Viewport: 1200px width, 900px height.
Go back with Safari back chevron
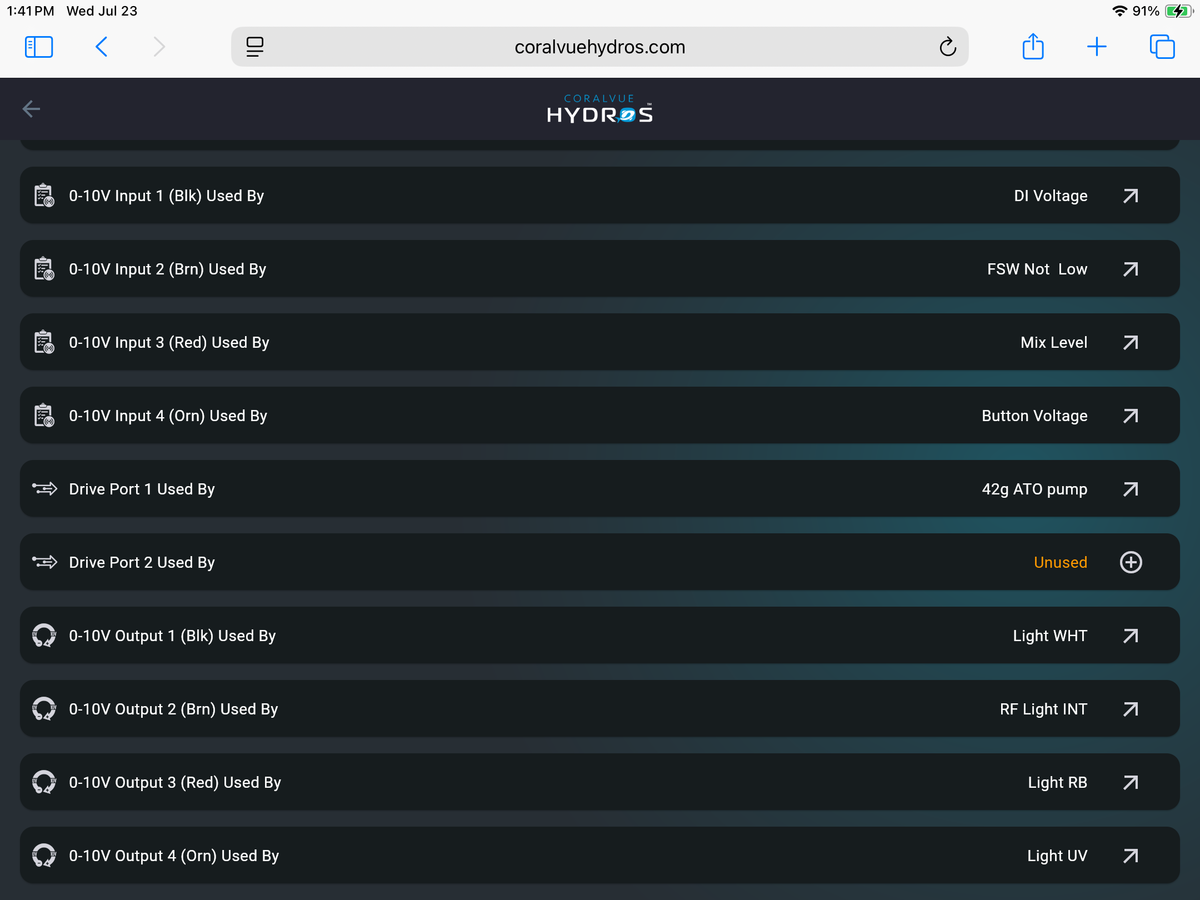click(x=101, y=47)
